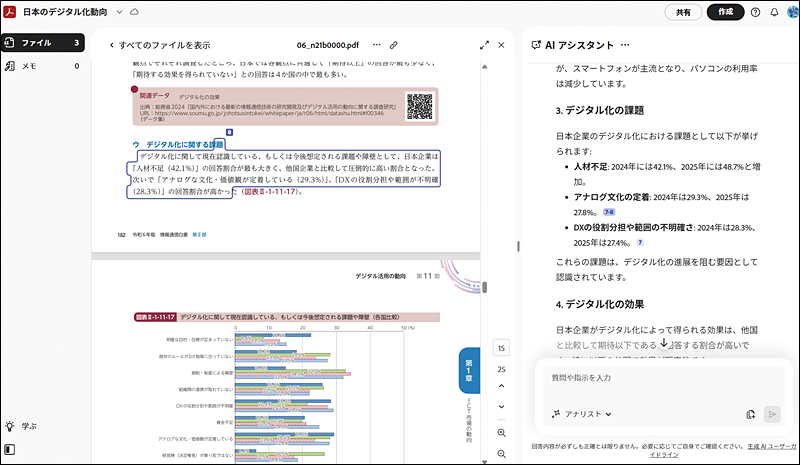Expand the document title dropdown chevron

[x=119, y=12]
